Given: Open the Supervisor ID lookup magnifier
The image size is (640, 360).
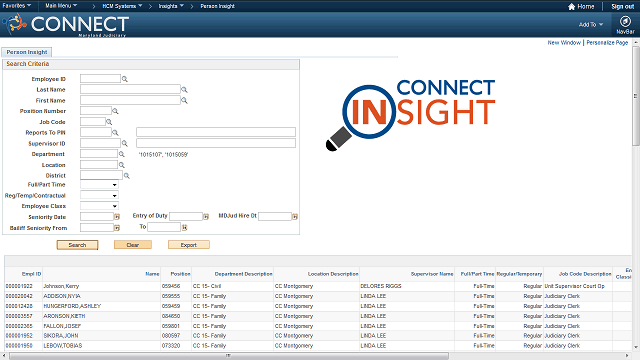Looking at the screenshot, I should 124,143.
